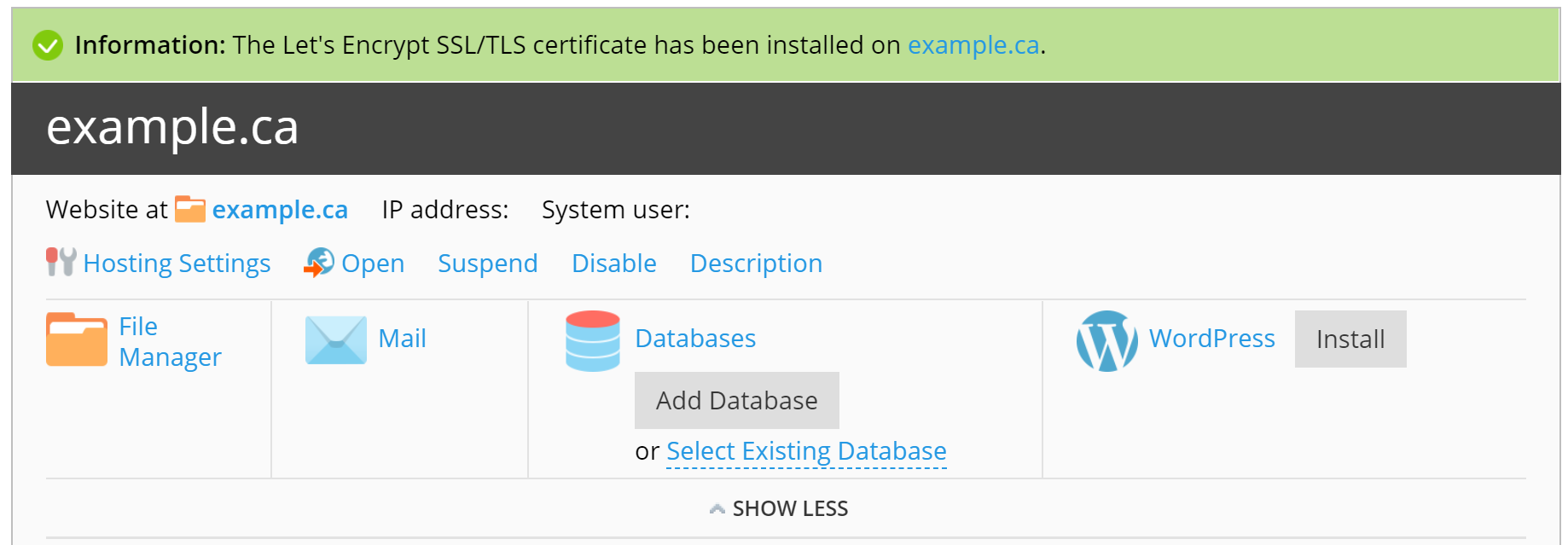Go to the Mail link

coord(402,339)
